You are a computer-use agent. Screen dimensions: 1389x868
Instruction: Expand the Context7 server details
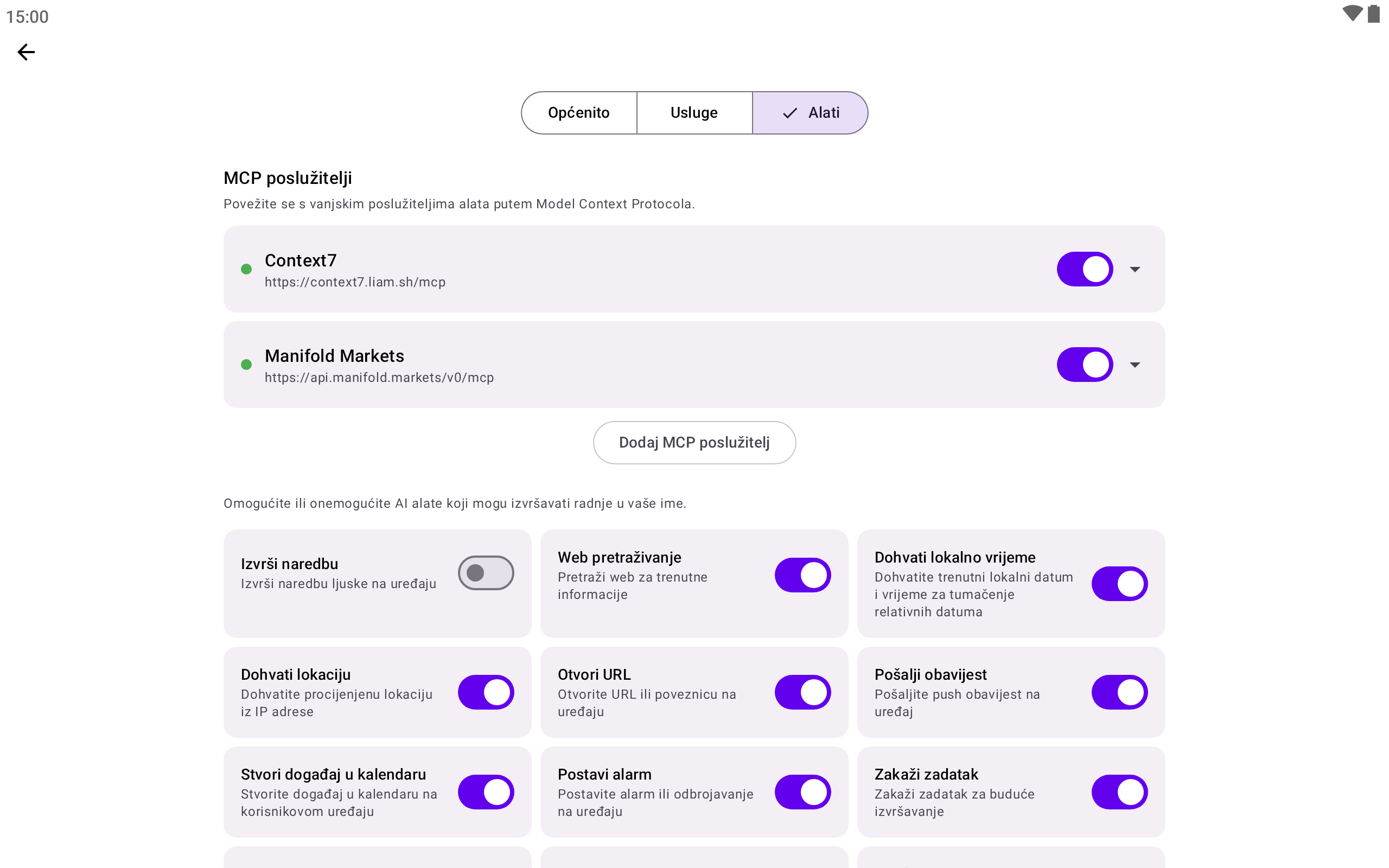click(1135, 269)
